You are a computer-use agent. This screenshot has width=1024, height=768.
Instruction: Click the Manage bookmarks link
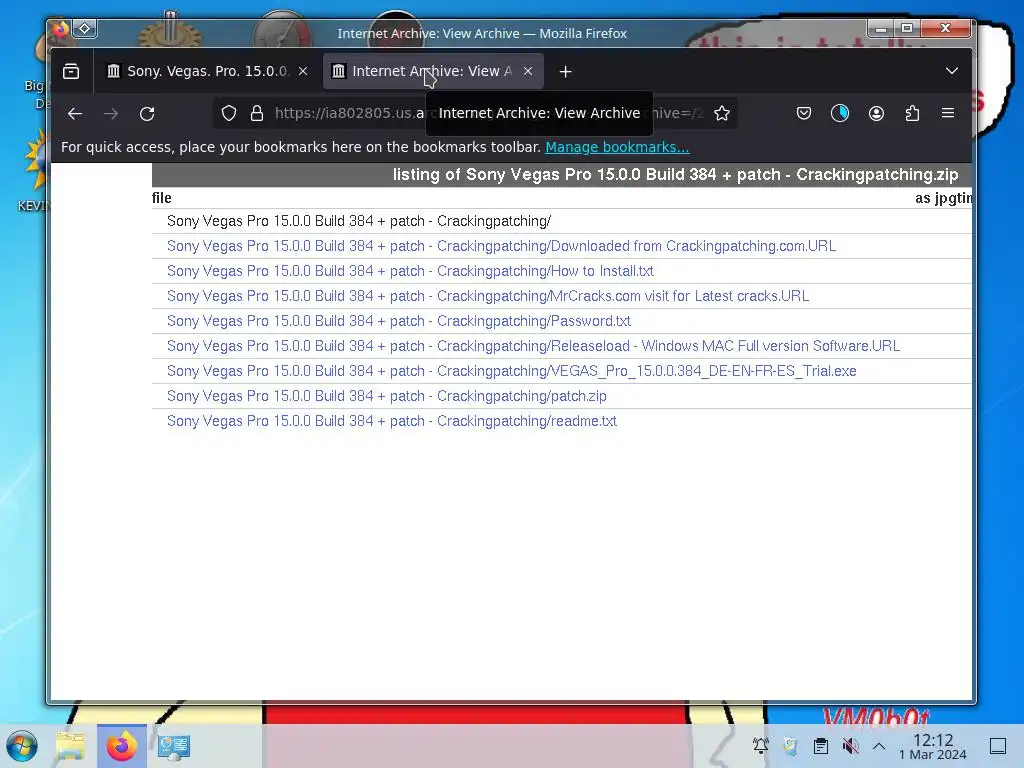click(617, 147)
